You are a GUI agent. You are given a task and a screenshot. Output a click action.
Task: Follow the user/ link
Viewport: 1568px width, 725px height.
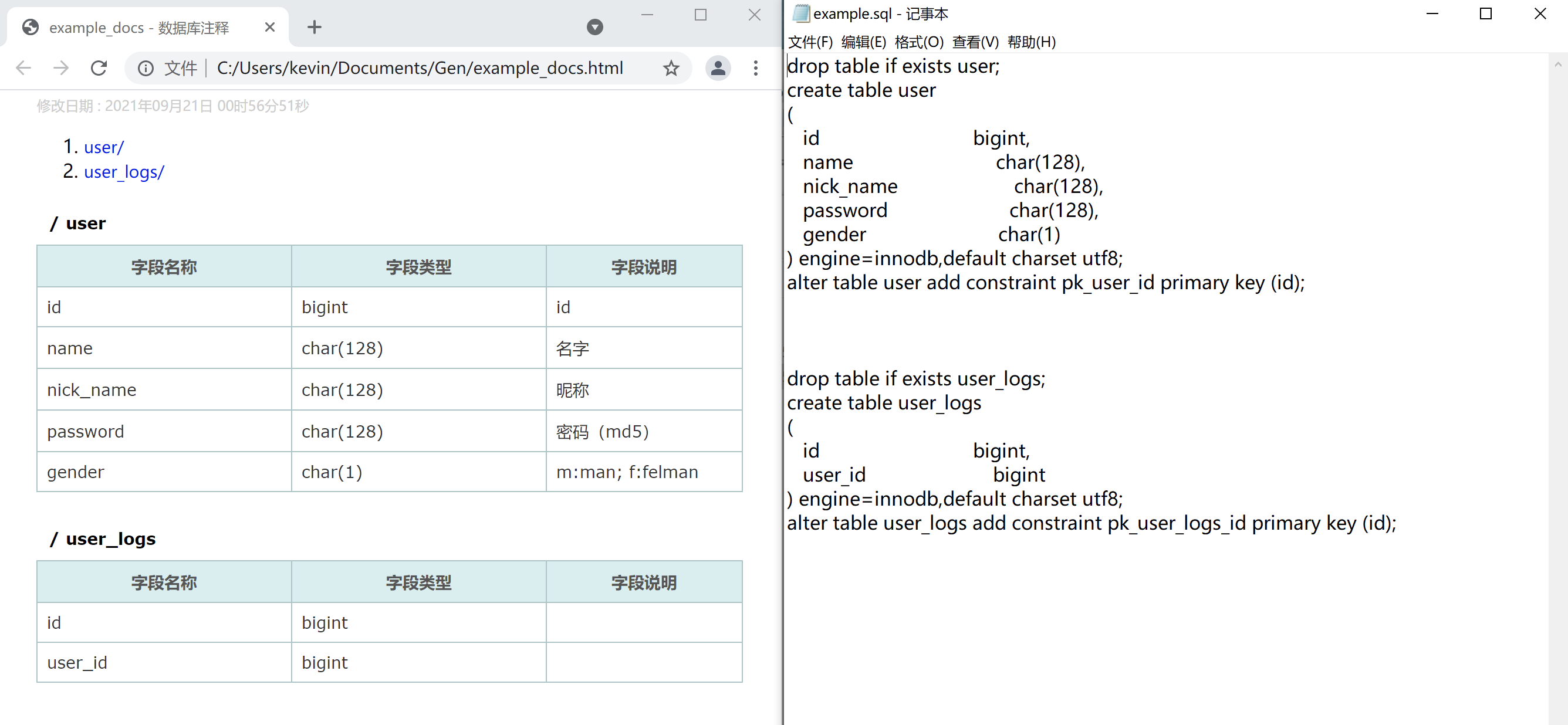(104, 147)
